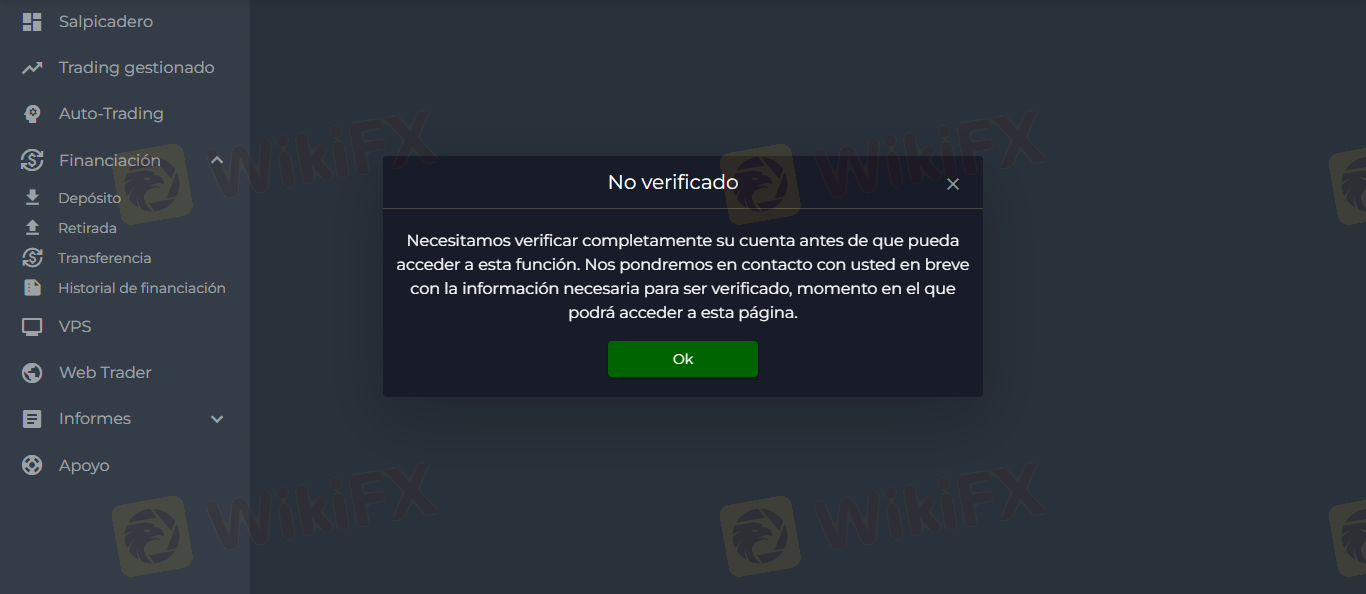The width and height of the screenshot is (1366, 594).
Task: Close the No verificado dialog
Action: 953,184
